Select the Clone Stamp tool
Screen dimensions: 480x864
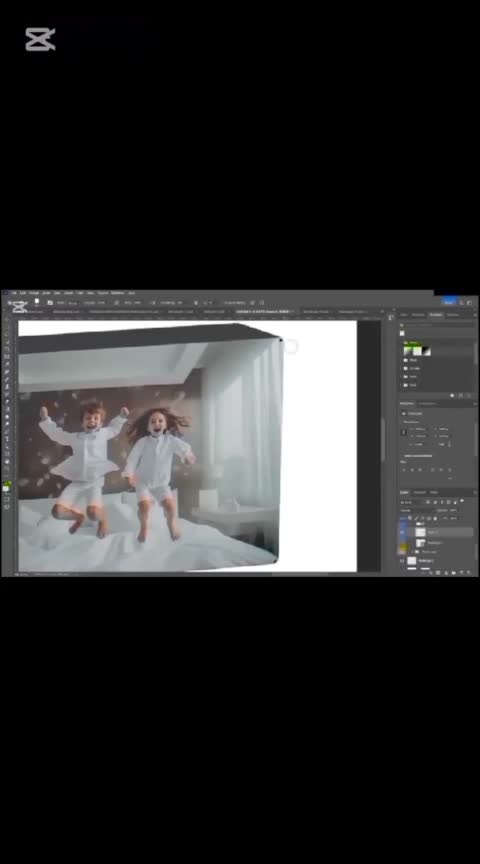coord(7,386)
